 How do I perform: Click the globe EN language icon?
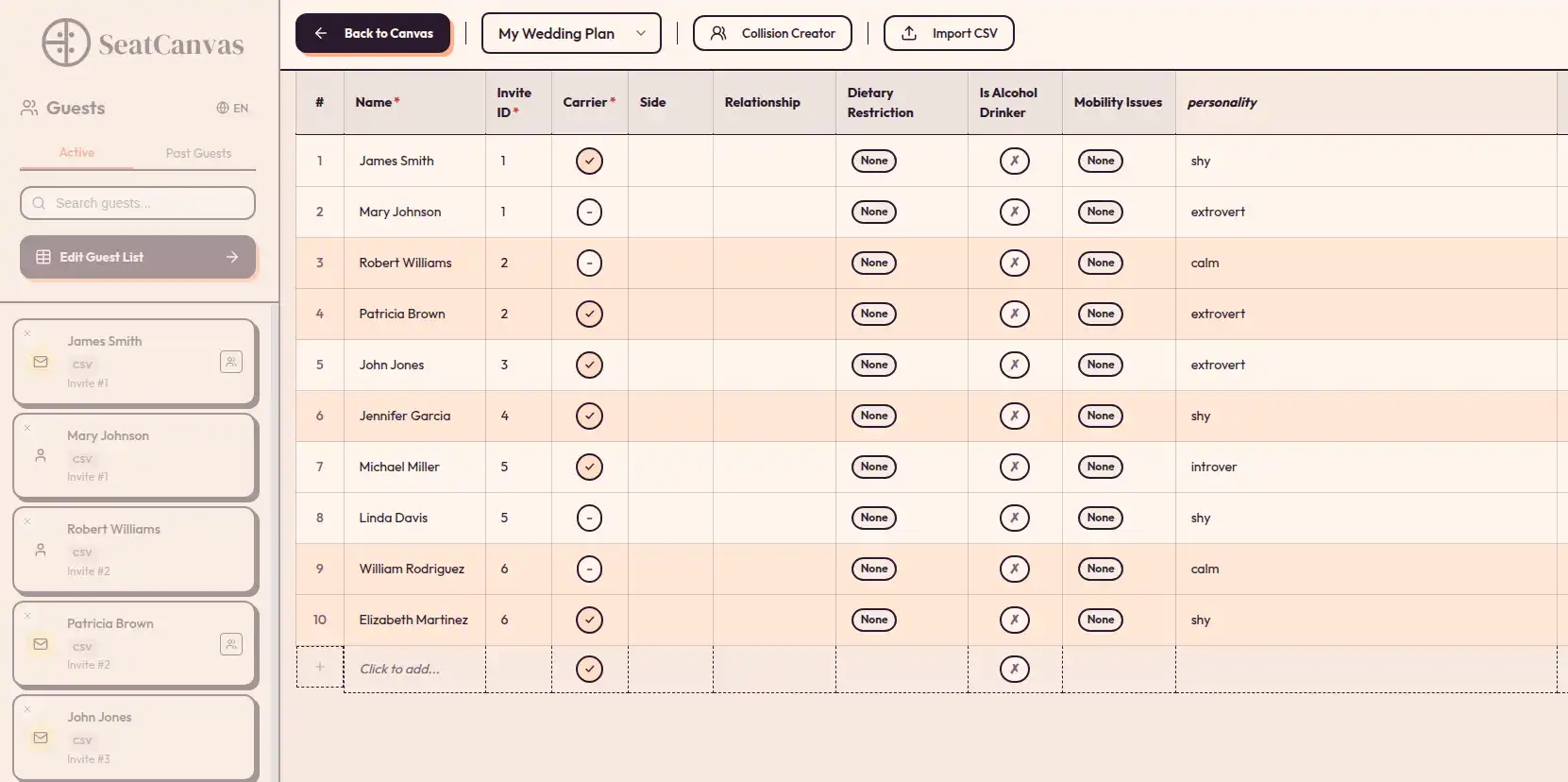click(223, 108)
